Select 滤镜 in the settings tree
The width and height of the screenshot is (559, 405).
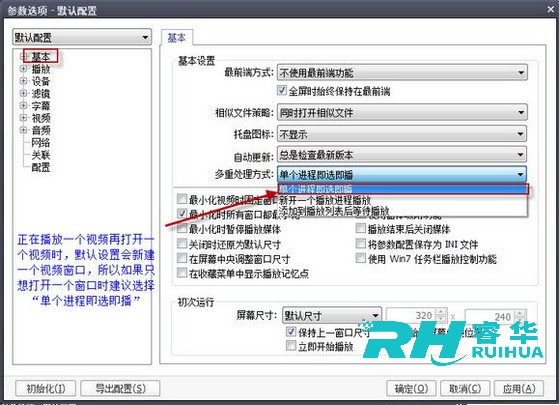tap(41, 94)
